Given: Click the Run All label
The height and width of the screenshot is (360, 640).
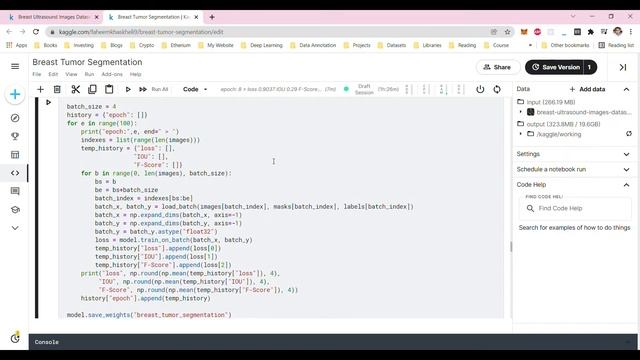Looking at the screenshot, I should click(160, 89).
